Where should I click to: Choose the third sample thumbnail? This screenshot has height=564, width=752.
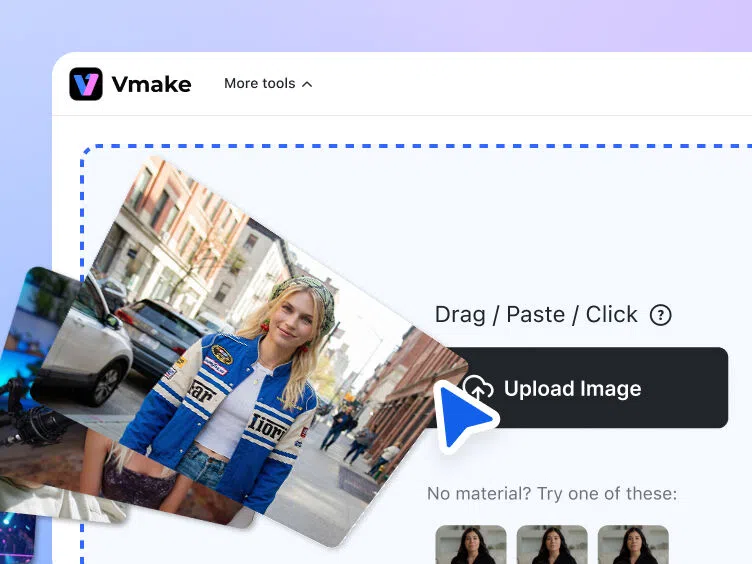[x=633, y=545]
